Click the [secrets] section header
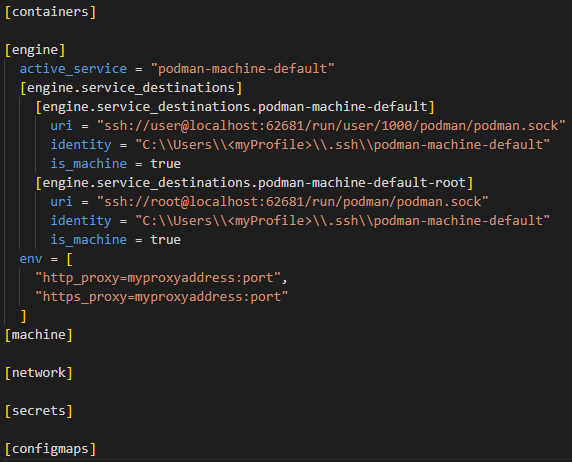 click(39, 411)
